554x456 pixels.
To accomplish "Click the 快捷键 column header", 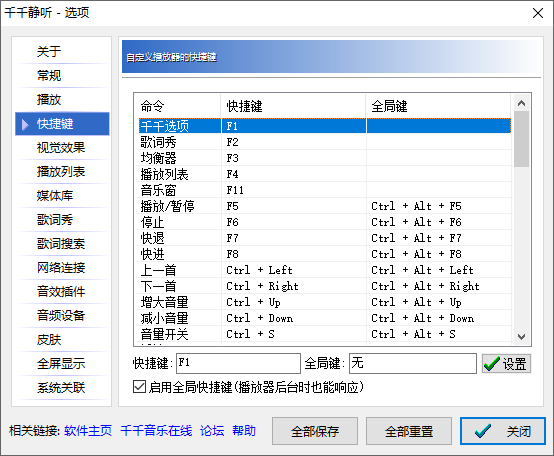I will click(x=293, y=106).
